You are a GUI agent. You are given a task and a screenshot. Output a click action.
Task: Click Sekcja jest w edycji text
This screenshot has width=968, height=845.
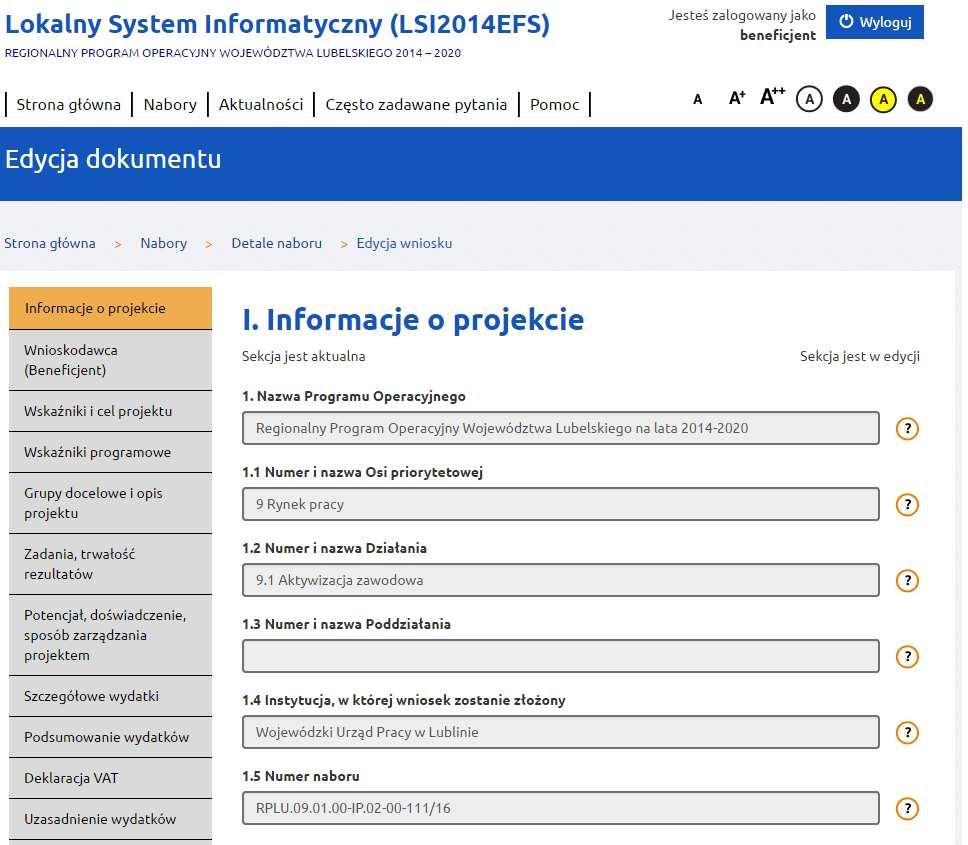point(859,356)
